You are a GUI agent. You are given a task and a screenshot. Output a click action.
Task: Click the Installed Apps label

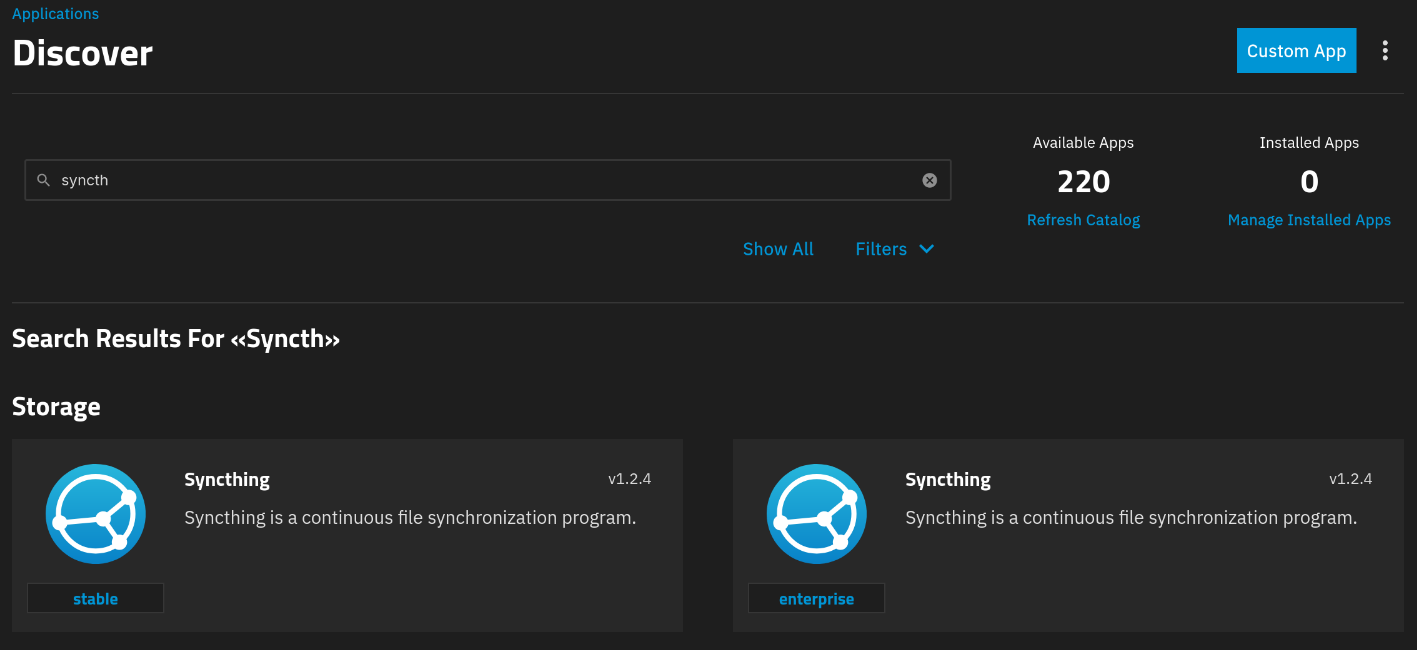1309,143
